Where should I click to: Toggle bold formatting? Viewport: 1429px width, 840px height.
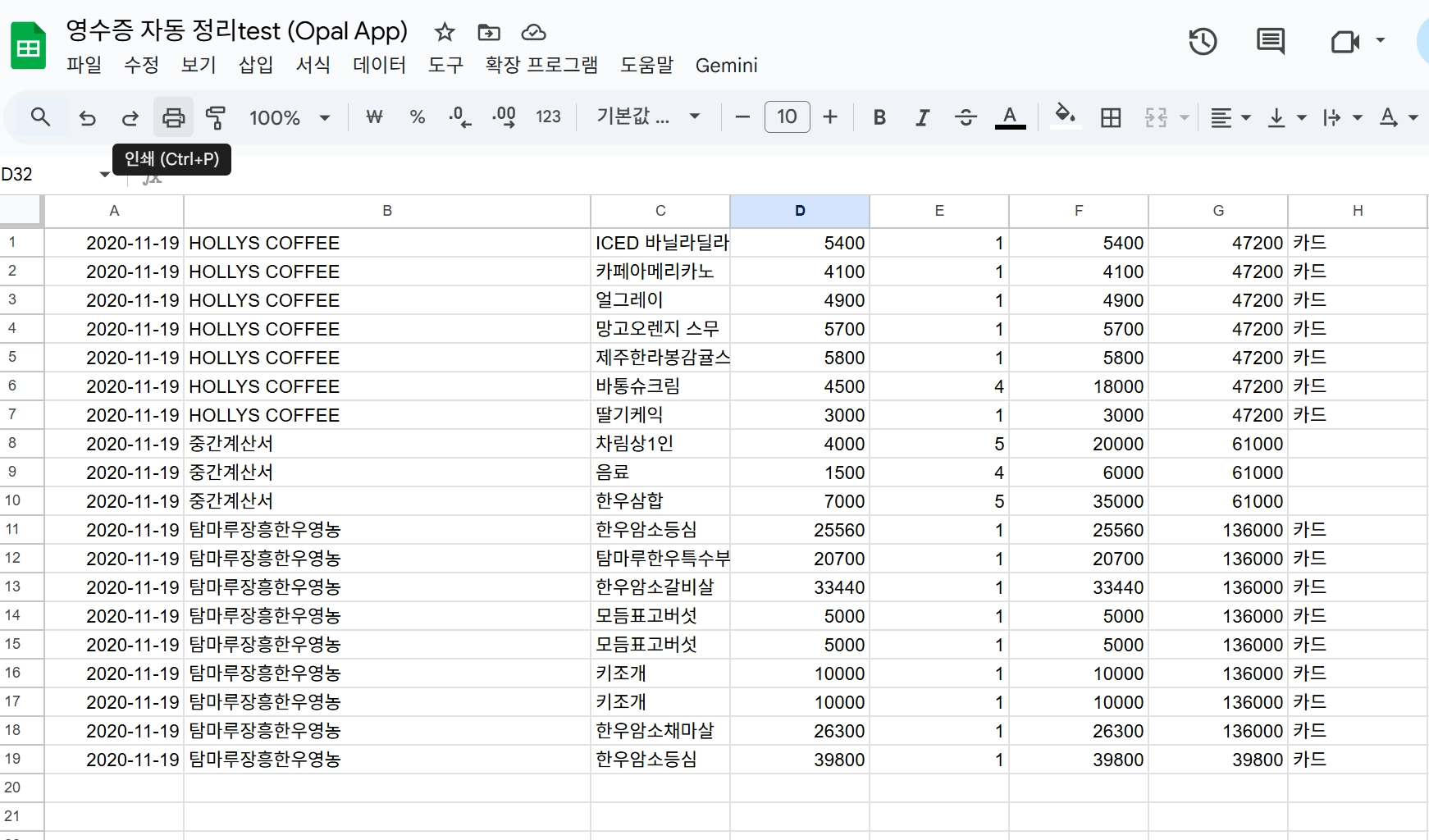coord(879,117)
